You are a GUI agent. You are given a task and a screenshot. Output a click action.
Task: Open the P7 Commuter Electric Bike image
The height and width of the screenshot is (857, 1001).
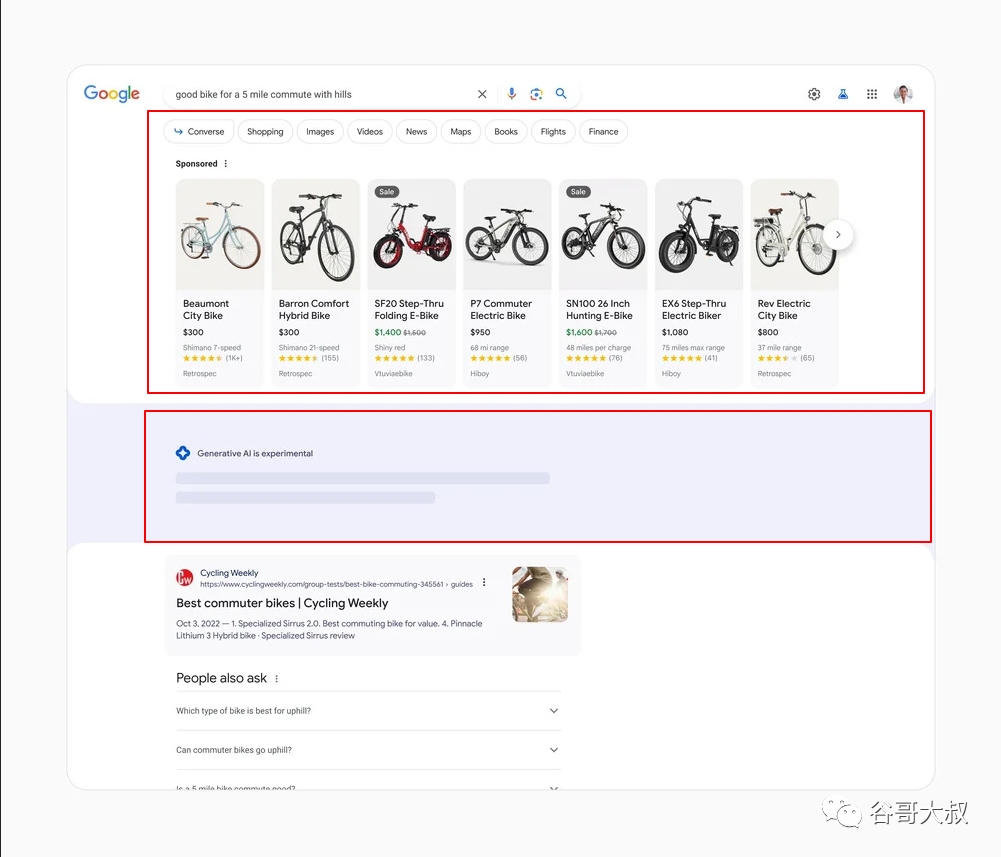pos(507,234)
